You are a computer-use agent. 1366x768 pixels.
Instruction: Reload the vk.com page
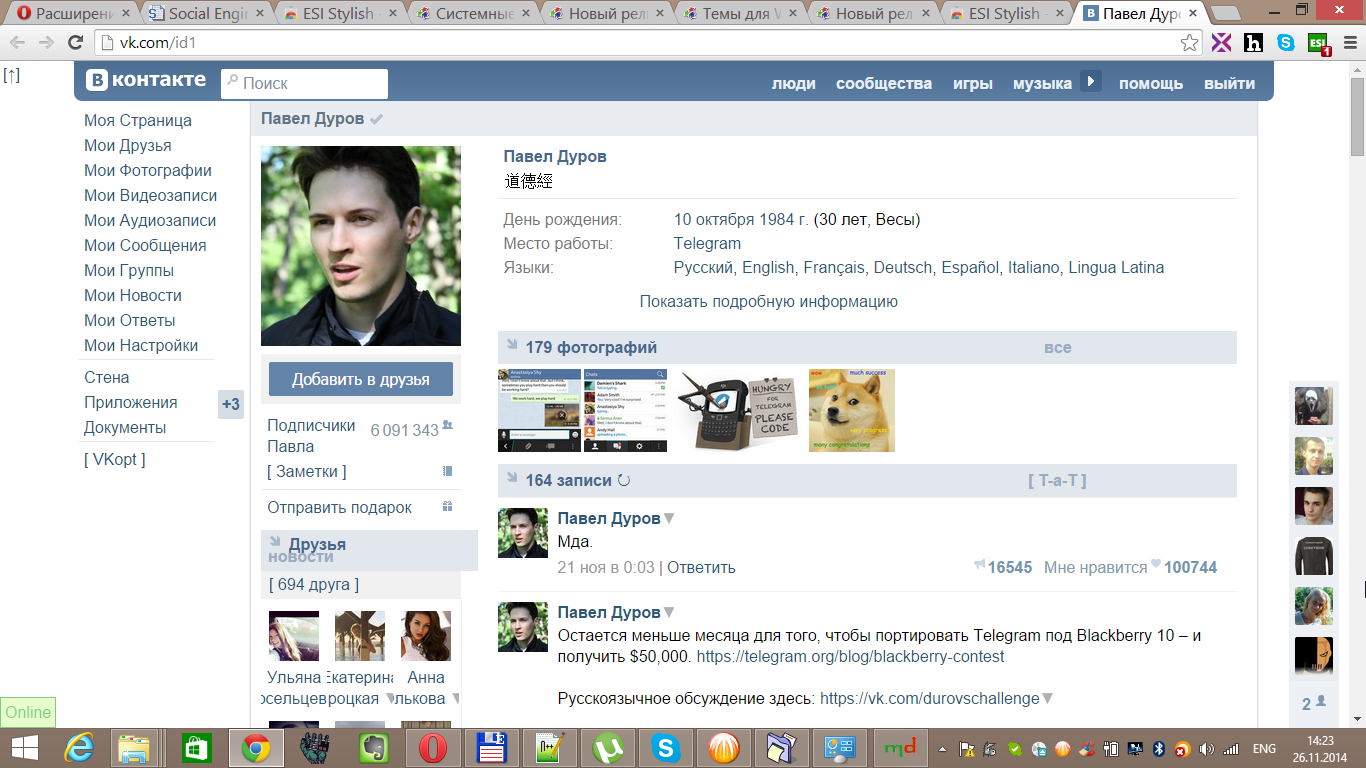point(75,42)
